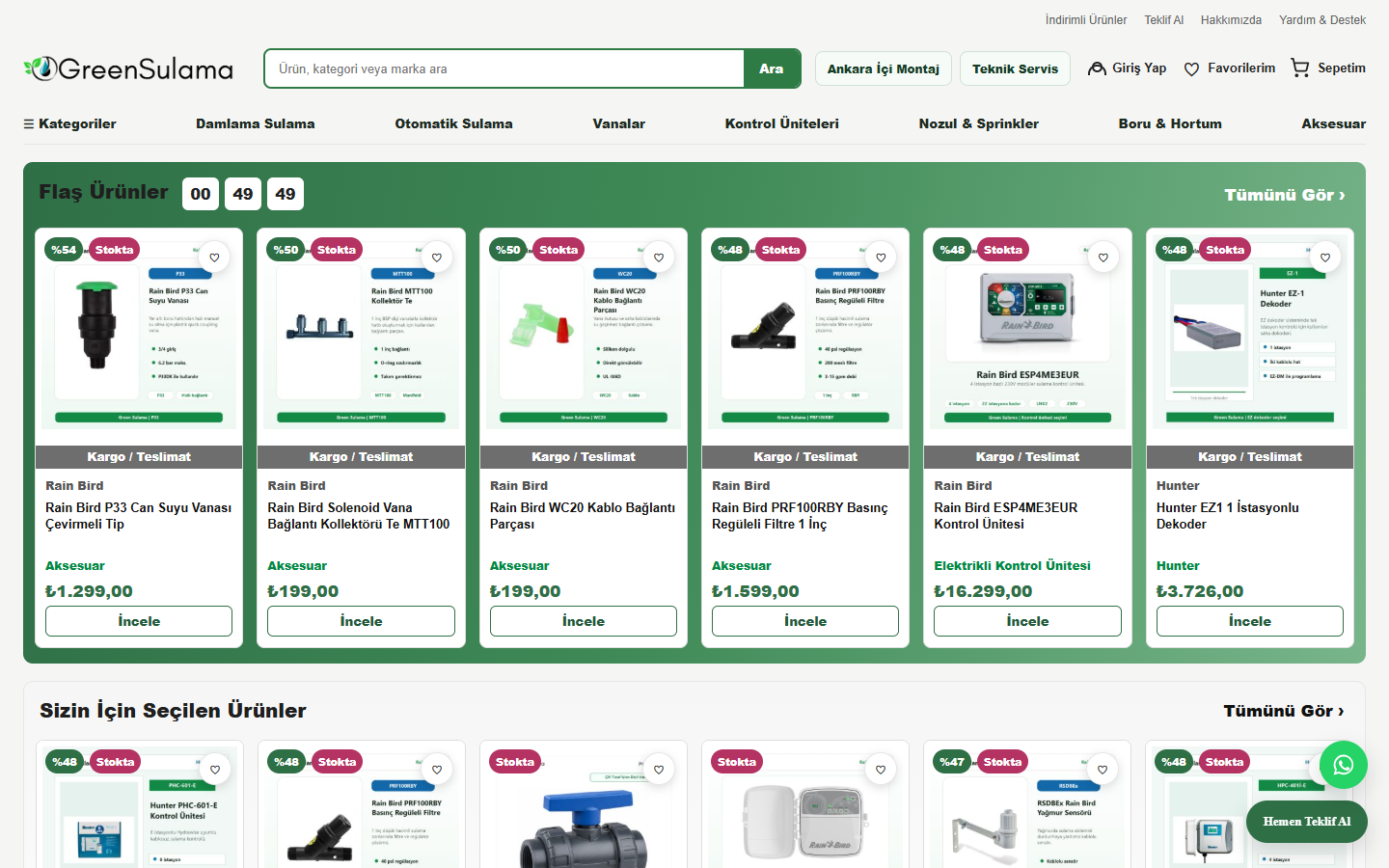
Task: Favorite the blue-handled ball valve product
Action: point(659,770)
